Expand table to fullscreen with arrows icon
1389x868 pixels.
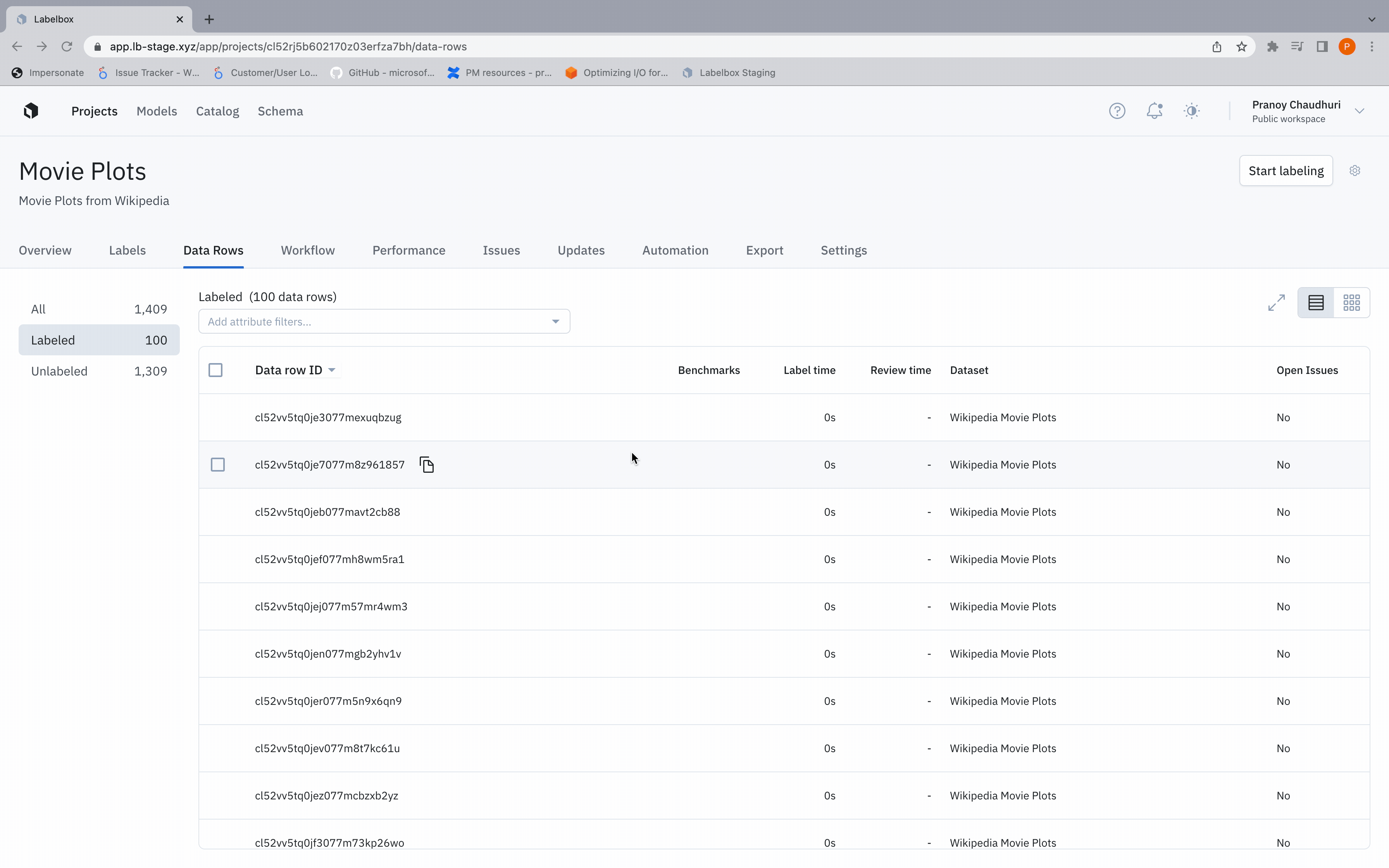[1276, 303]
